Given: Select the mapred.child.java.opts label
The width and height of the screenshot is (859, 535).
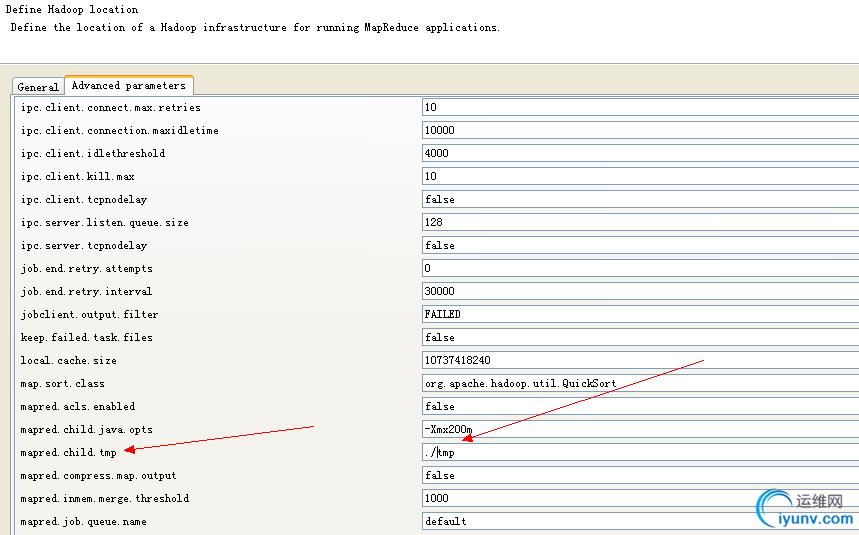Looking at the screenshot, I should pos(87,430).
